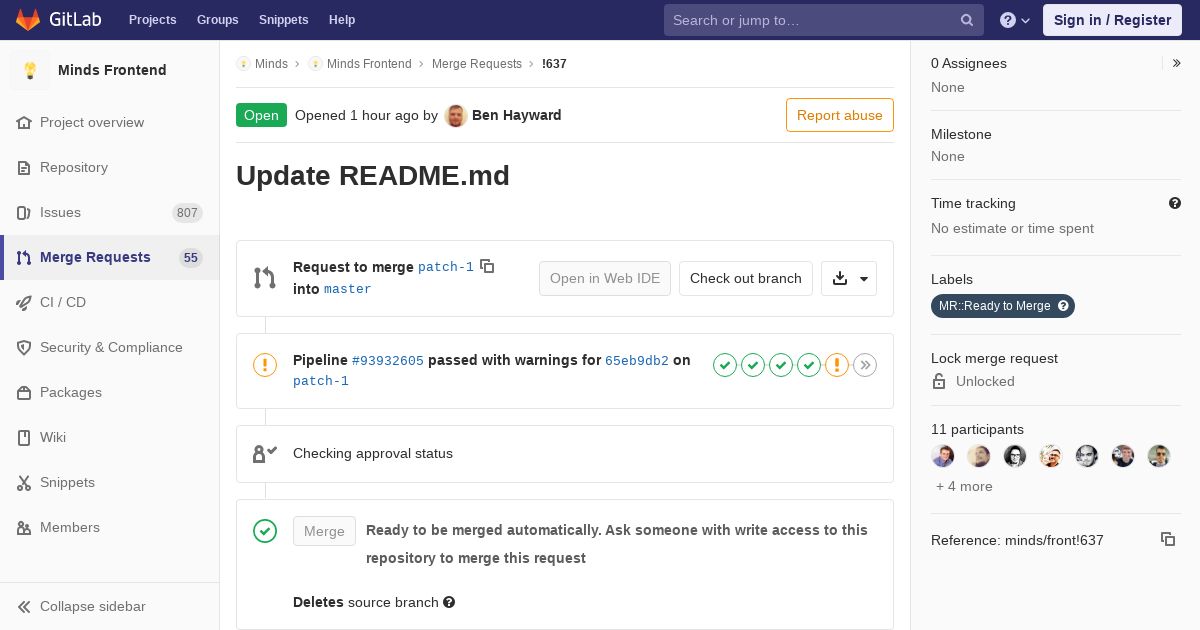This screenshot has width=1200, height=630.
Task: Focus the Search or jump to field
Action: tap(824, 20)
